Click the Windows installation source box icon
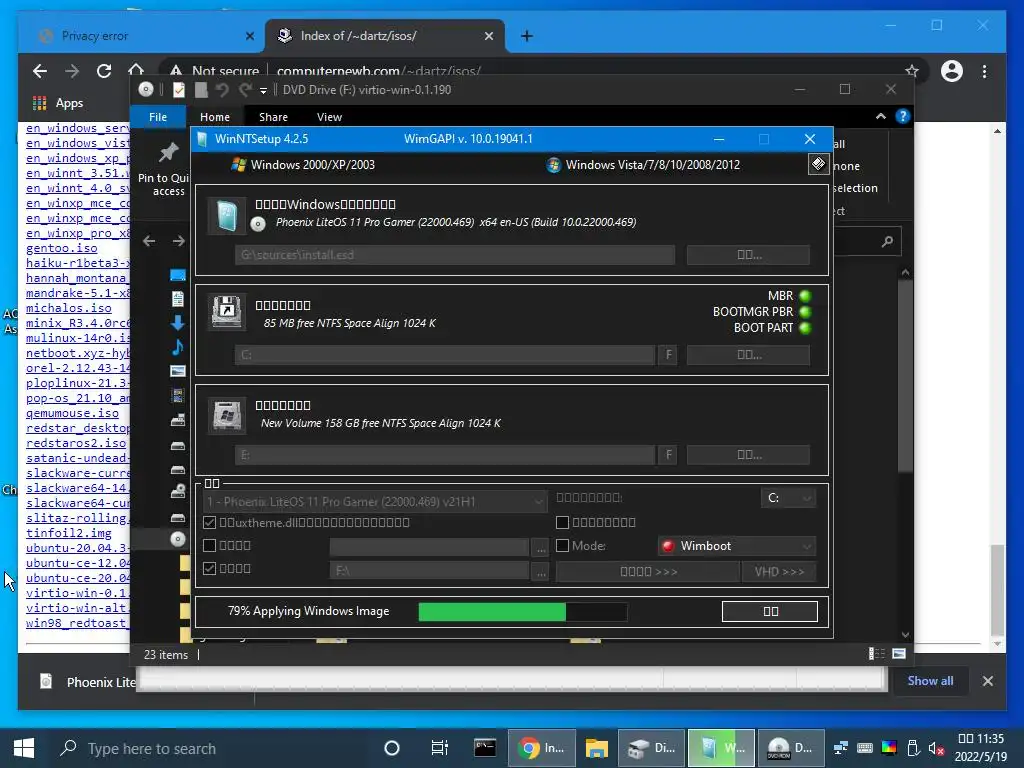Viewport: 1024px width, 768px height. click(x=227, y=216)
